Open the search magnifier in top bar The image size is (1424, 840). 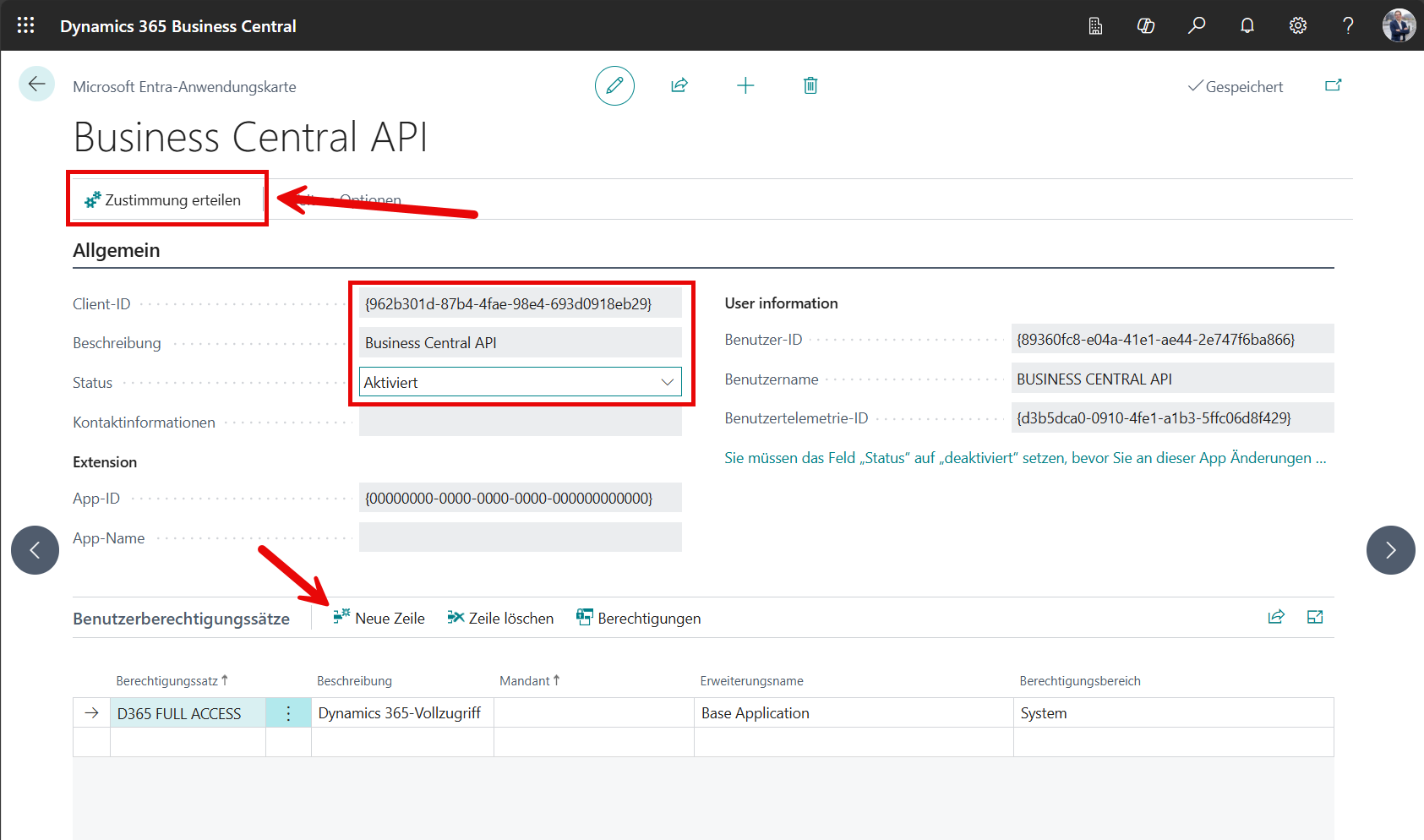pyautogui.click(x=1197, y=25)
